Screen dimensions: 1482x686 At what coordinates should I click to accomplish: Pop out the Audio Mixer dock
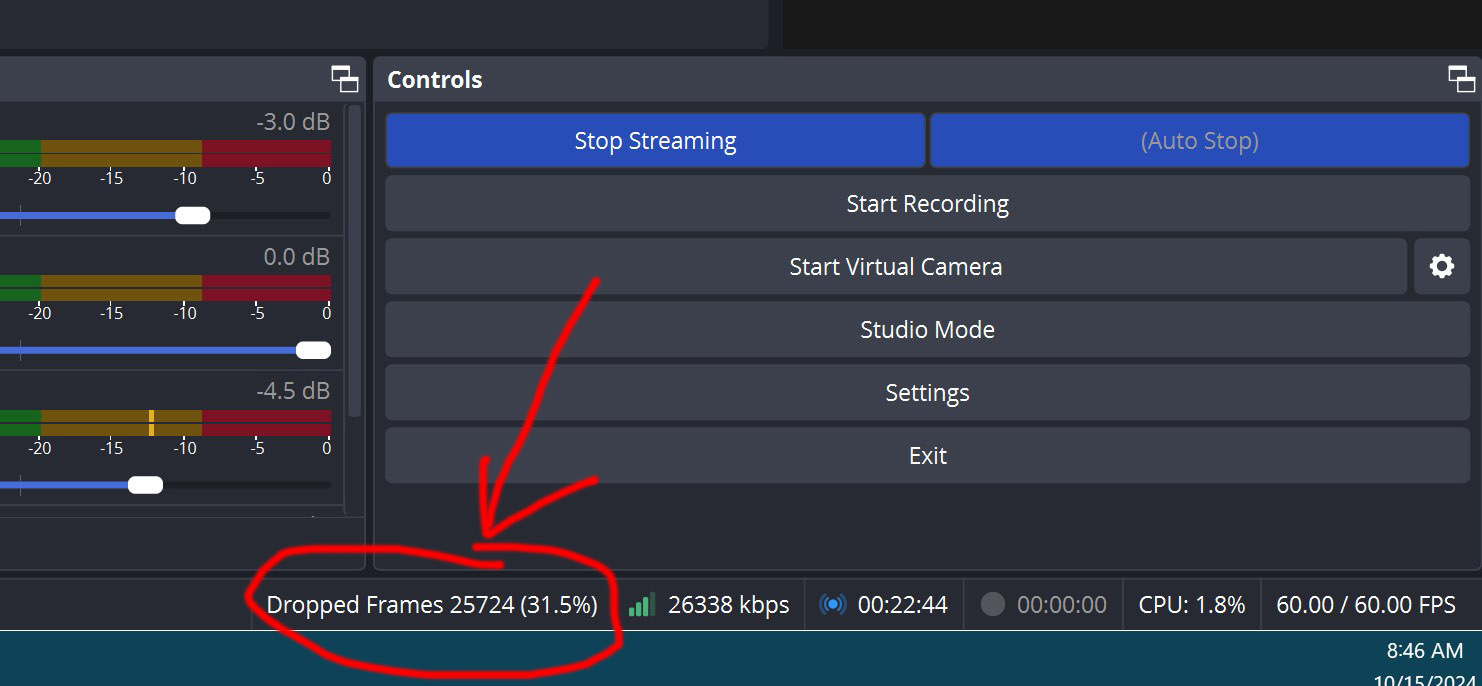[344, 79]
